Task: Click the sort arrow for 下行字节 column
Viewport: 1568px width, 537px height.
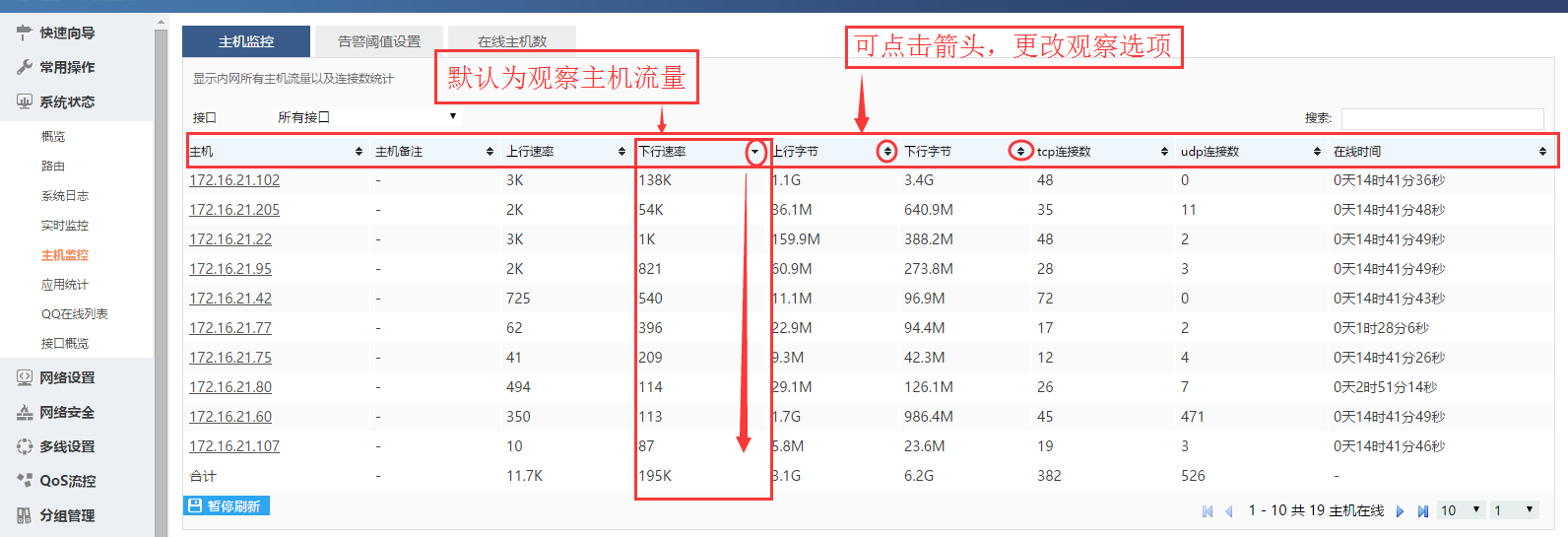Action: point(1020,152)
